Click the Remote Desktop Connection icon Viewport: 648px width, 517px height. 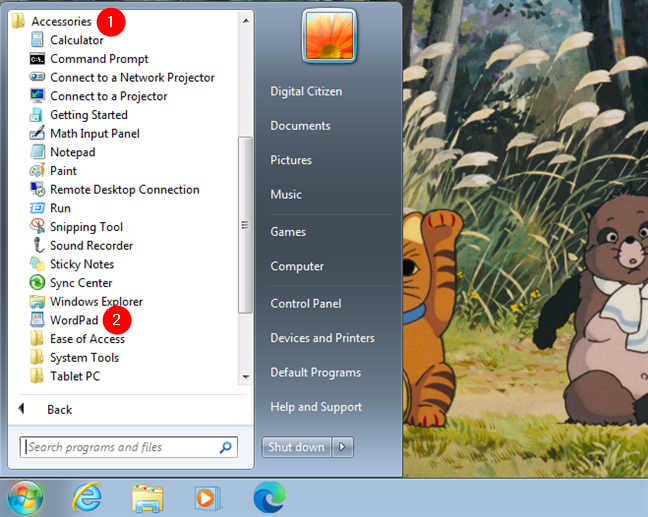(37, 189)
